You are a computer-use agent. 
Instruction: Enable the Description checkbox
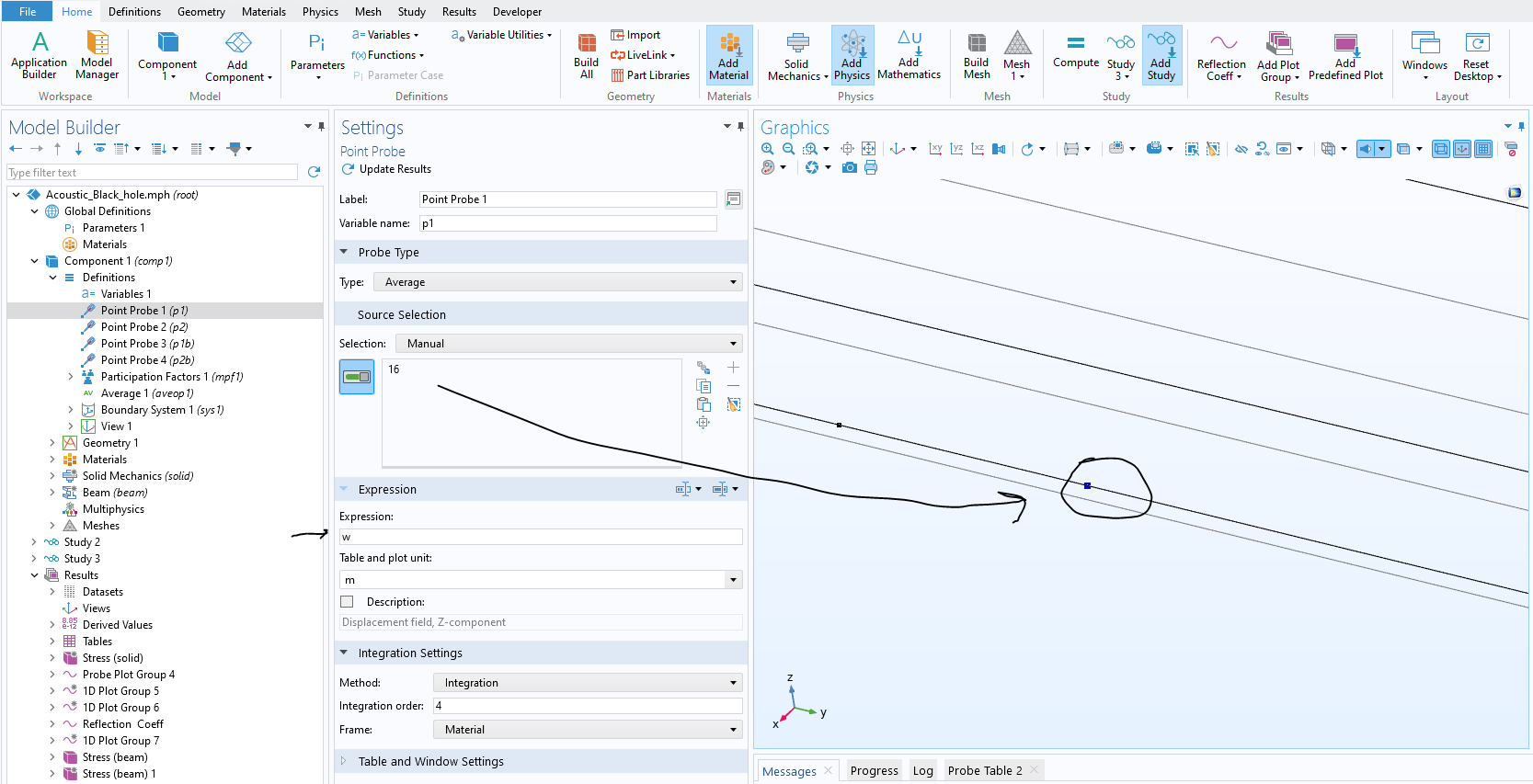(x=347, y=602)
